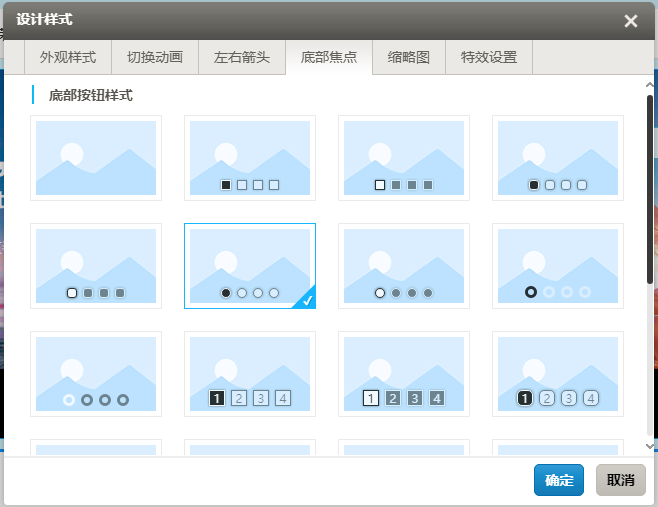This screenshot has width=658, height=507.
Task: Select the gray ring dots style, third row left
Action: 96,374
